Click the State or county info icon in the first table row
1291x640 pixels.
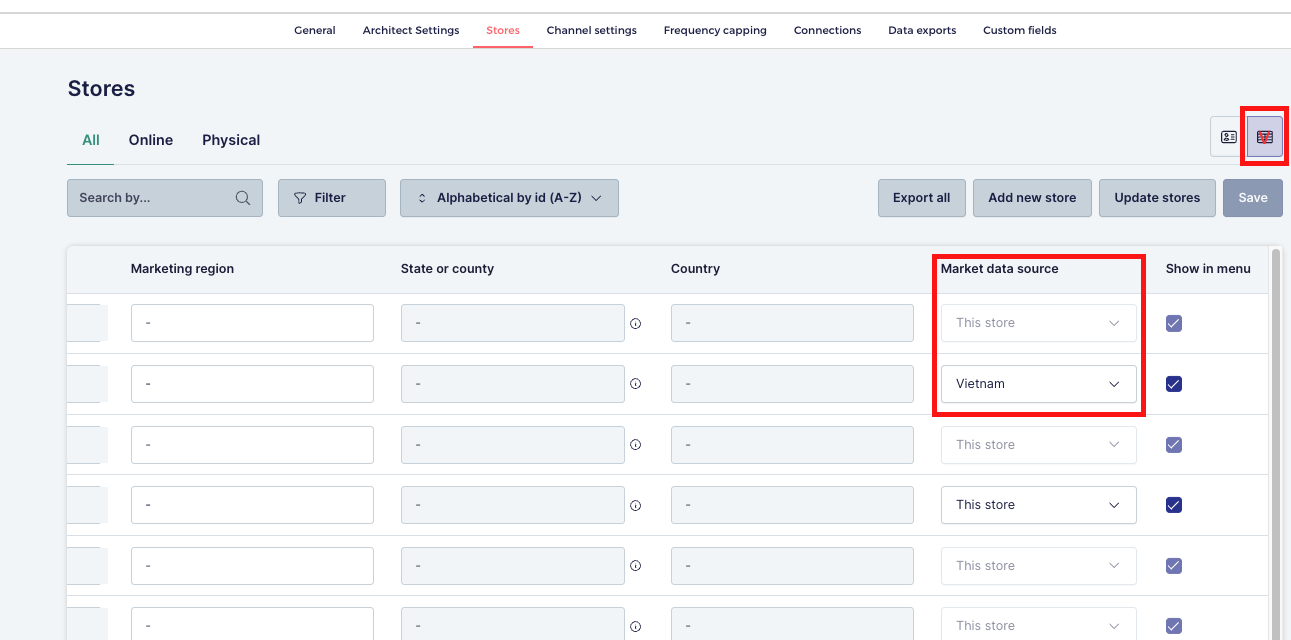pyautogui.click(x=636, y=324)
